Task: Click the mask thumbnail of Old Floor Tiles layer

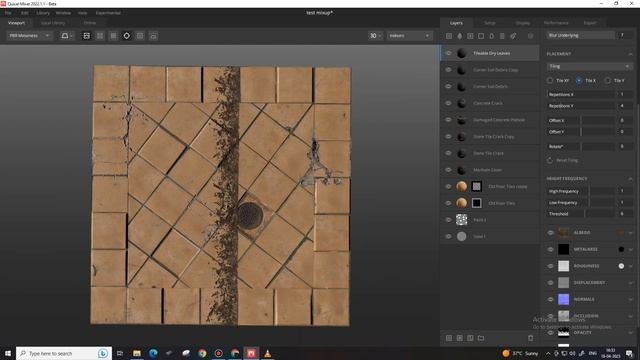Action: coord(476,203)
